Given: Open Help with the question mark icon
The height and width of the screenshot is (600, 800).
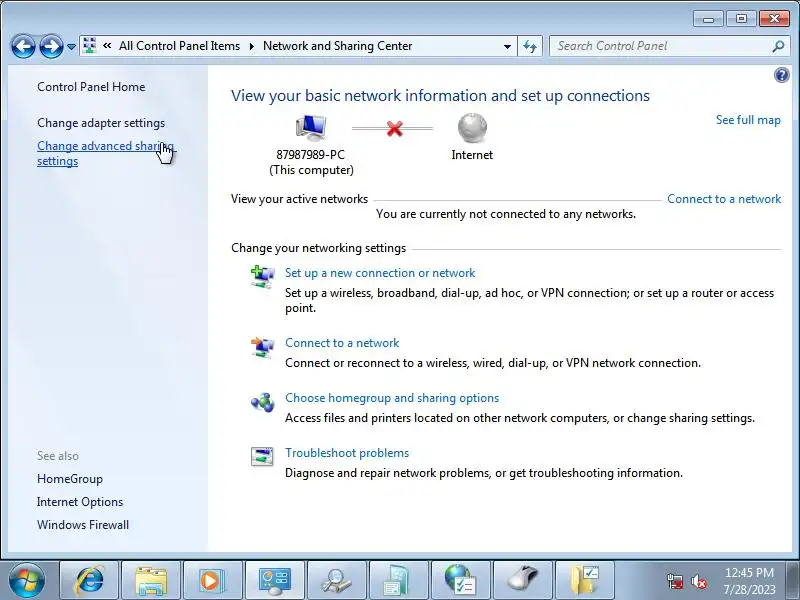Looking at the screenshot, I should (781, 76).
